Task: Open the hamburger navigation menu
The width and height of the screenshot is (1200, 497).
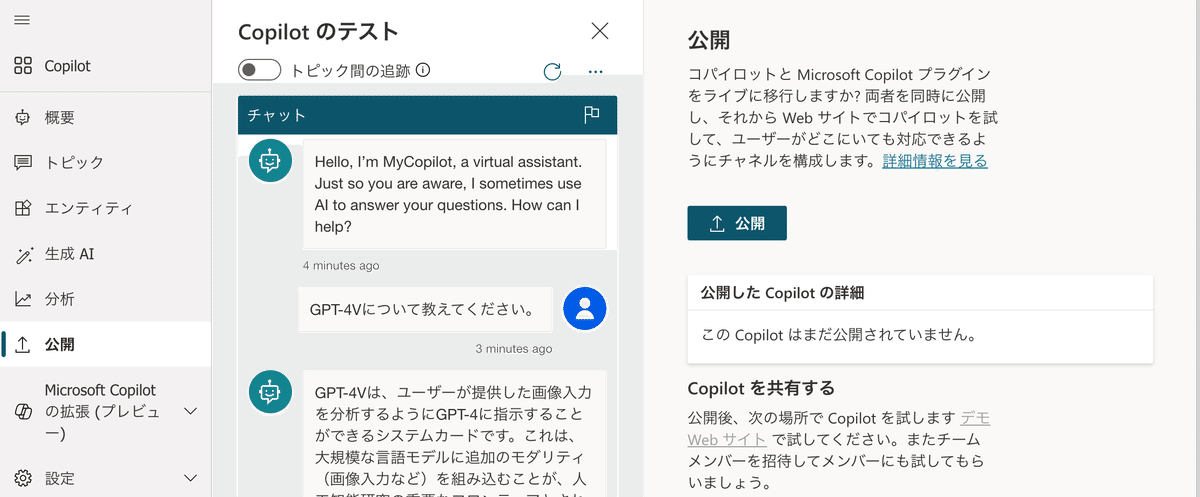Action: [22, 20]
